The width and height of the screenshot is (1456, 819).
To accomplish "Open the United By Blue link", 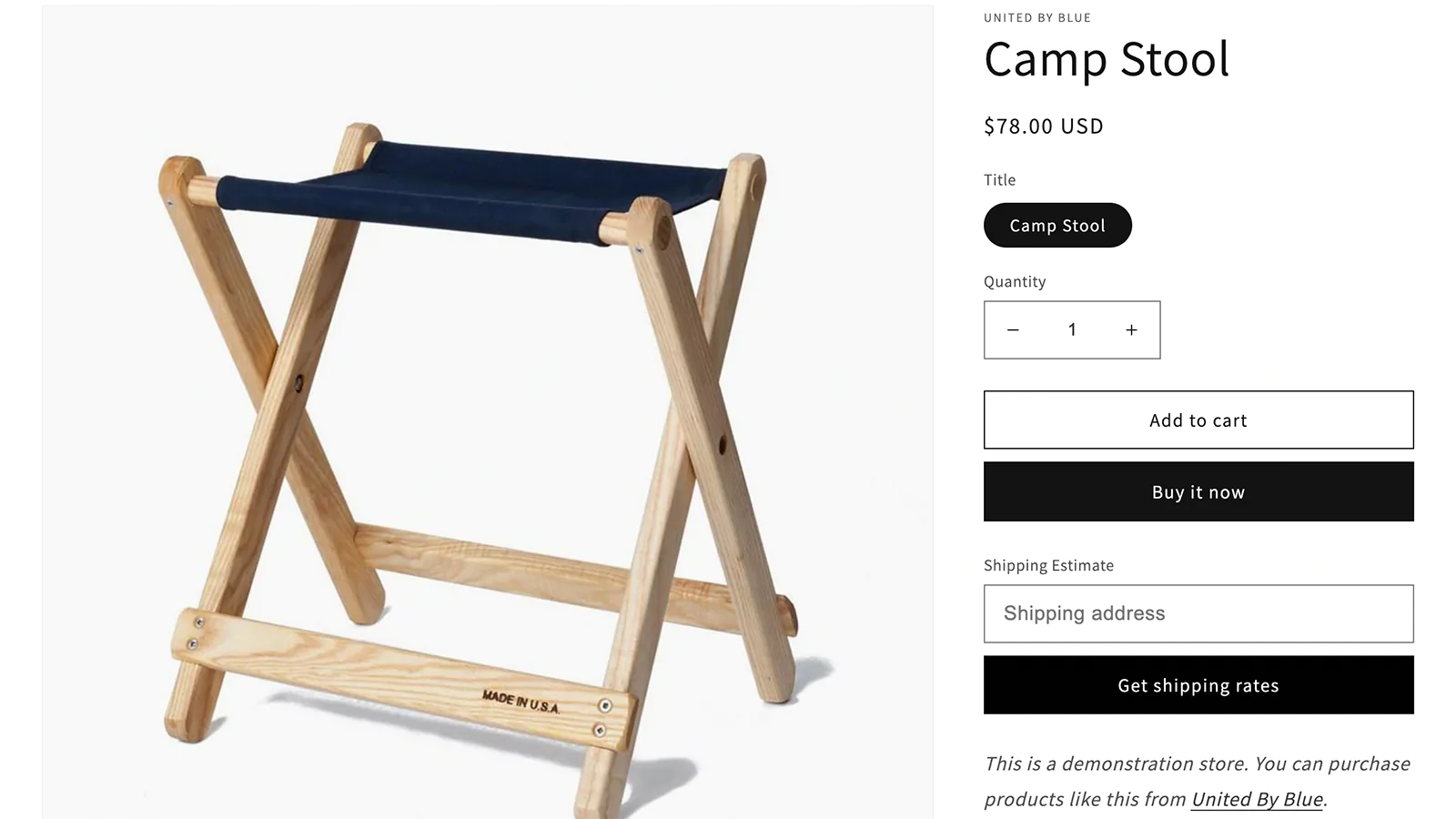I will point(1257,799).
